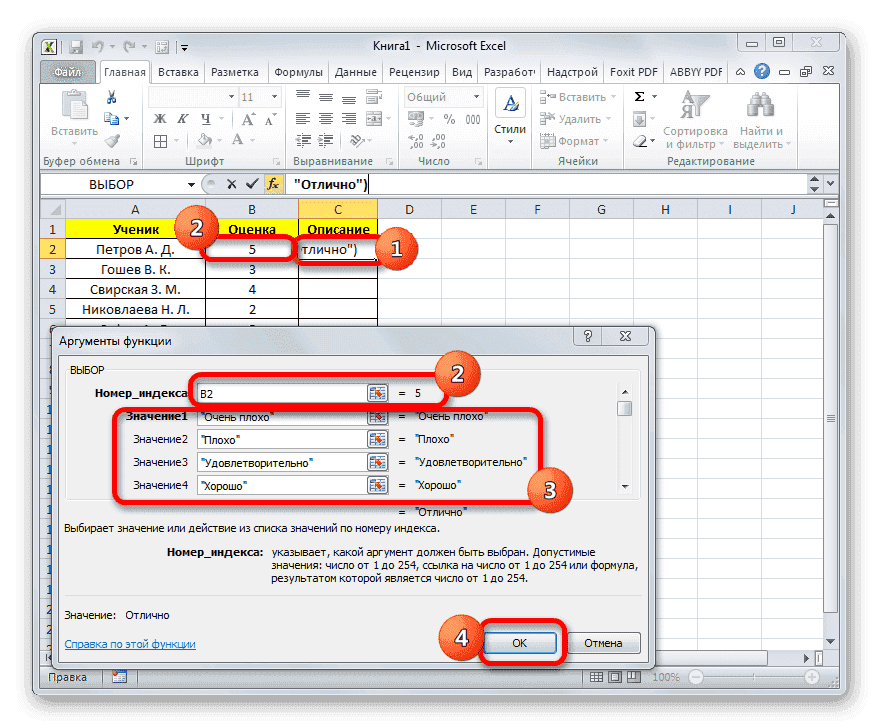
Task: Open the Format Painter tool
Action: point(113,140)
